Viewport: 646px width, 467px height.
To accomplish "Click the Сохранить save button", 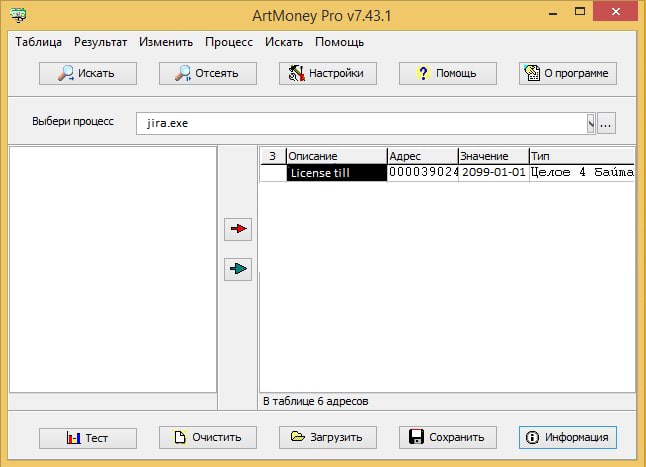I will 447,437.
